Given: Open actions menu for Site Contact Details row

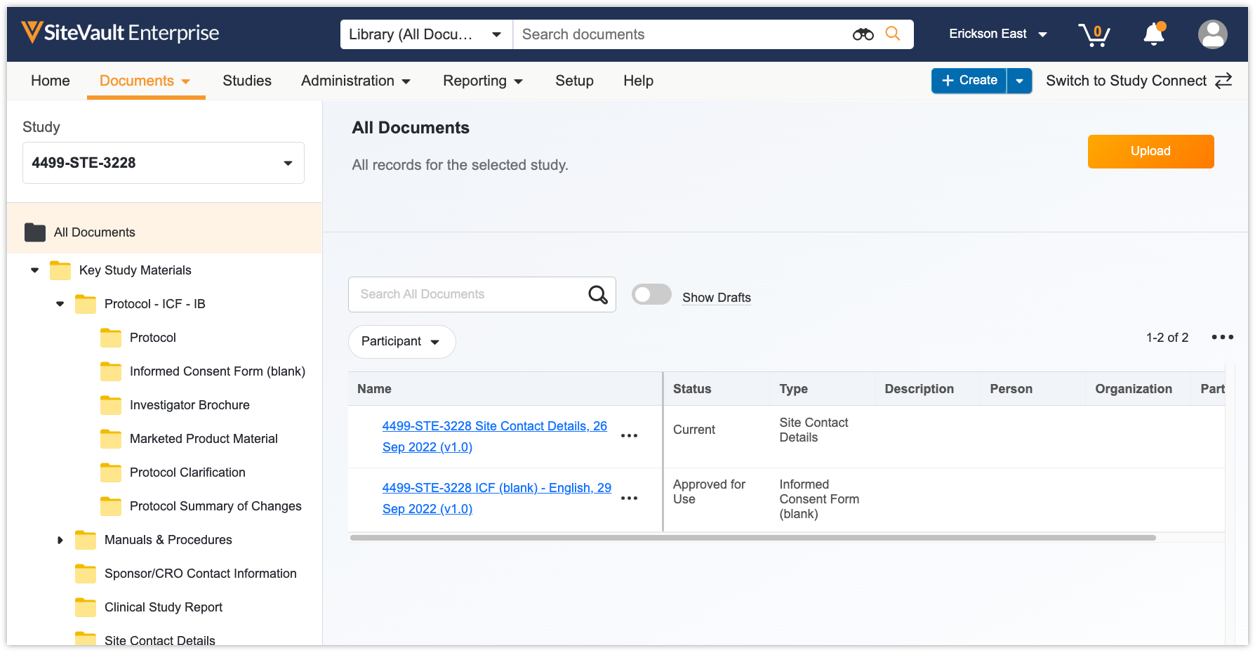Looking at the screenshot, I should click(629, 436).
